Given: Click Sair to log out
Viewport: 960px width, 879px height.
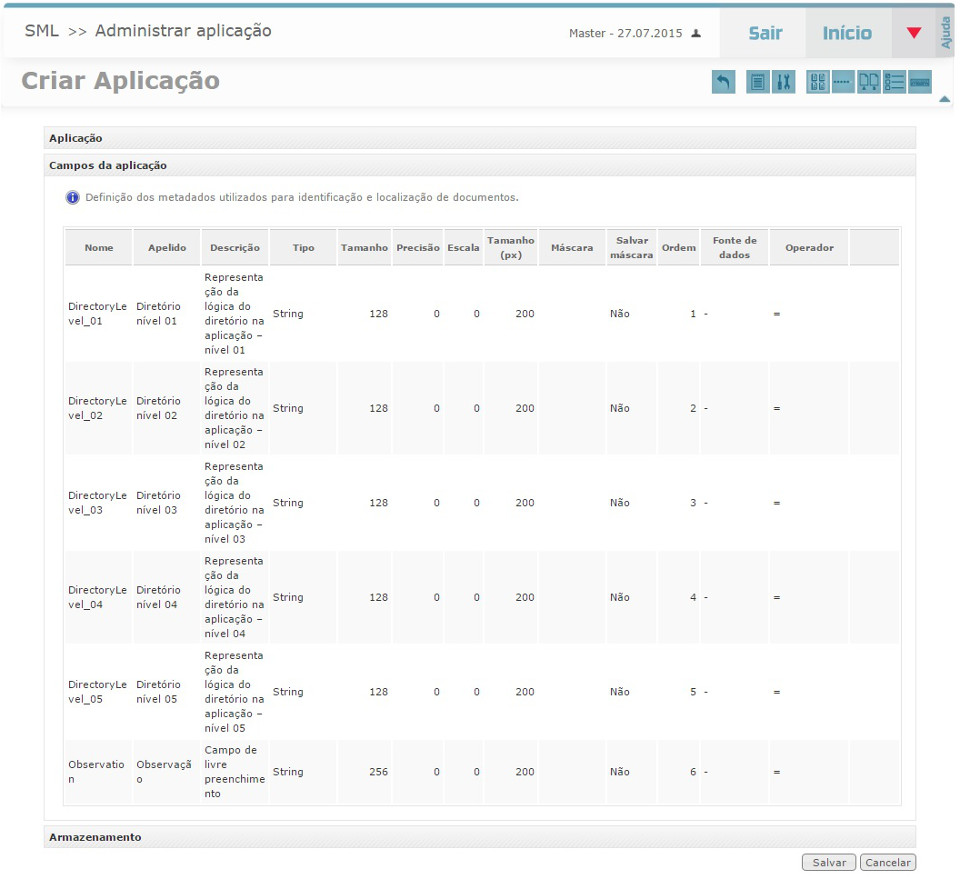Looking at the screenshot, I should (x=765, y=33).
